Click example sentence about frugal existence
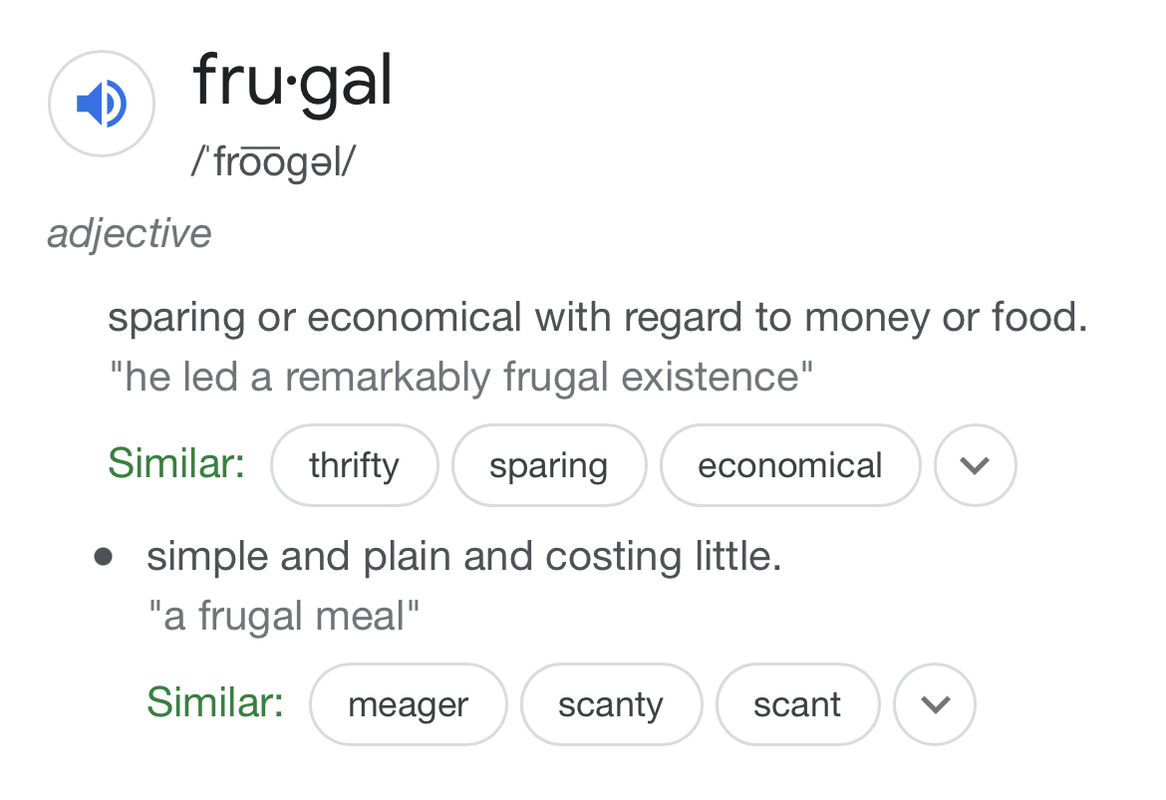The image size is (1166, 800). (461, 376)
